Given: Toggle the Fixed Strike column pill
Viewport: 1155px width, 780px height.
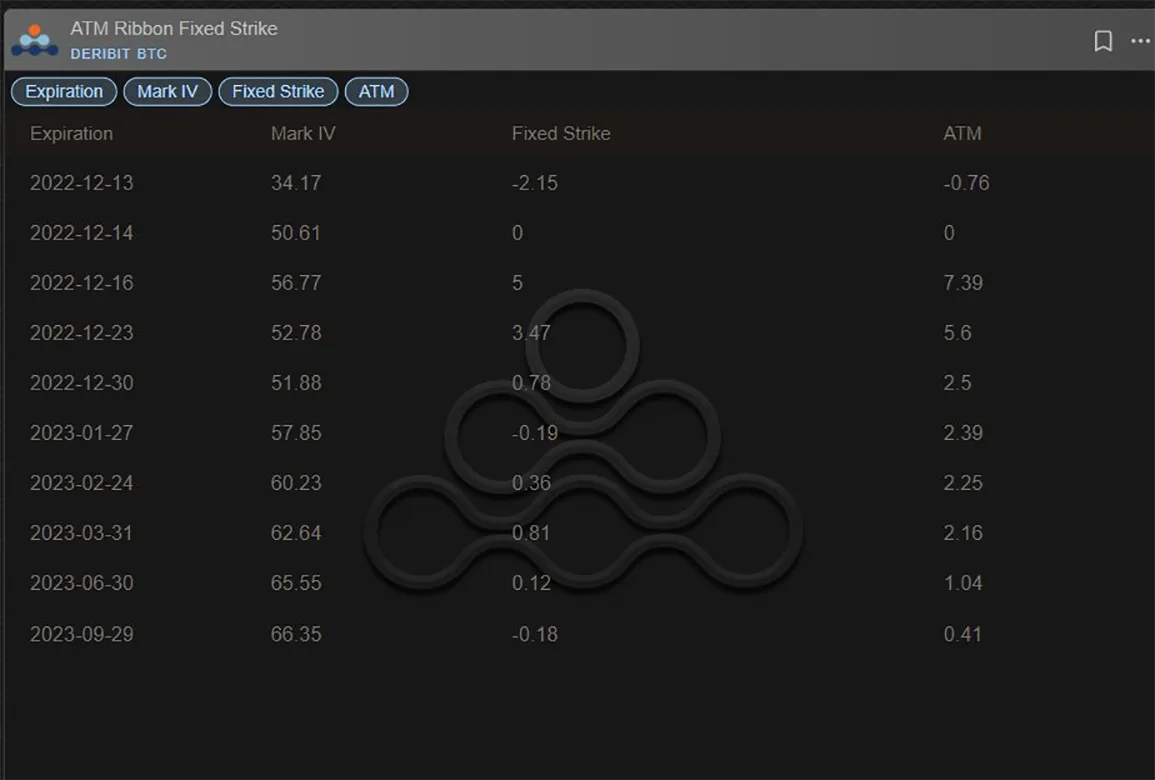Looking at the screenshot, I should pos(278,91).
